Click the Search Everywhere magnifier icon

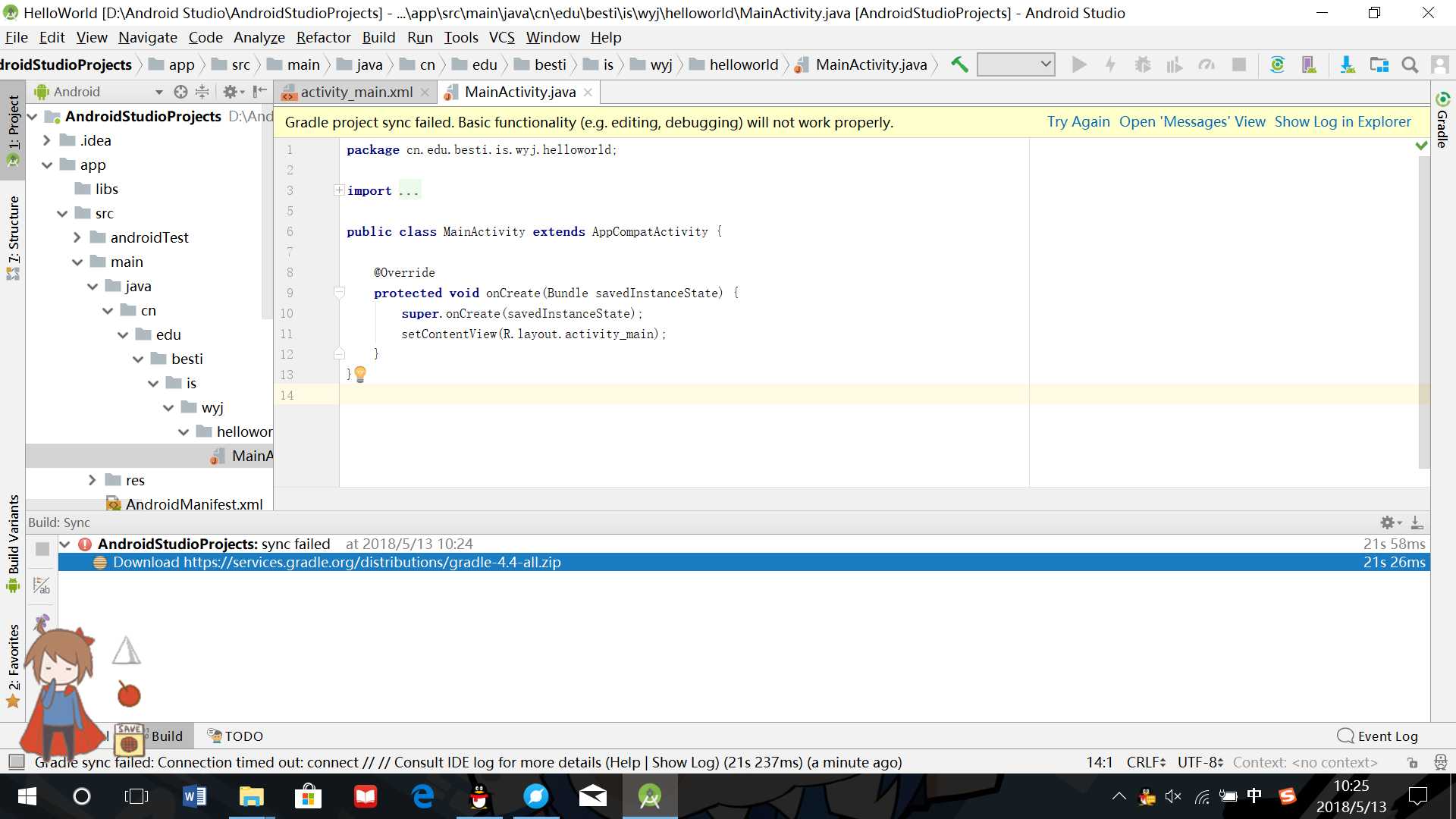pos(1410,65)
